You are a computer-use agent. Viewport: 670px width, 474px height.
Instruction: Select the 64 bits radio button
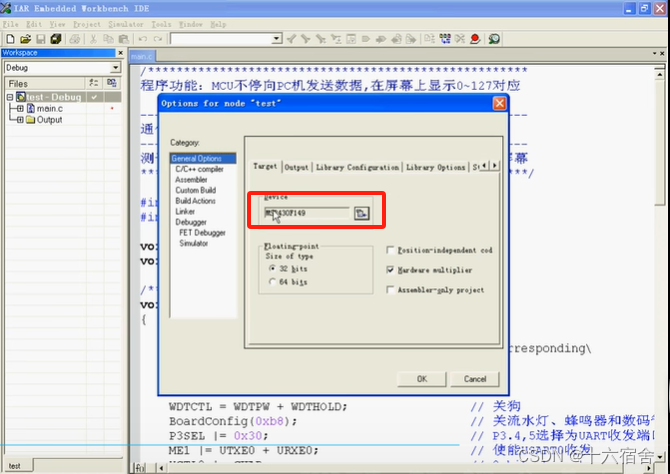pos(272,282)
